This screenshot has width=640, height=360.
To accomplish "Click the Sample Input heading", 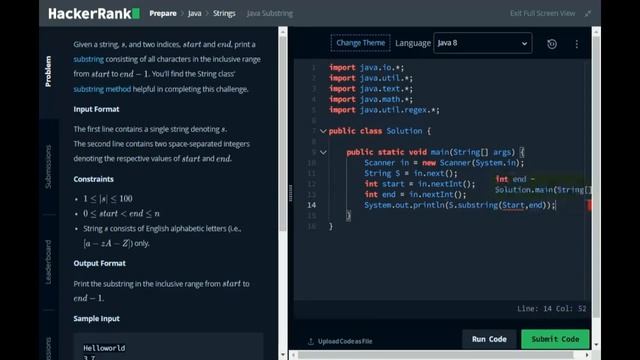I will click(x=96, y=318).
